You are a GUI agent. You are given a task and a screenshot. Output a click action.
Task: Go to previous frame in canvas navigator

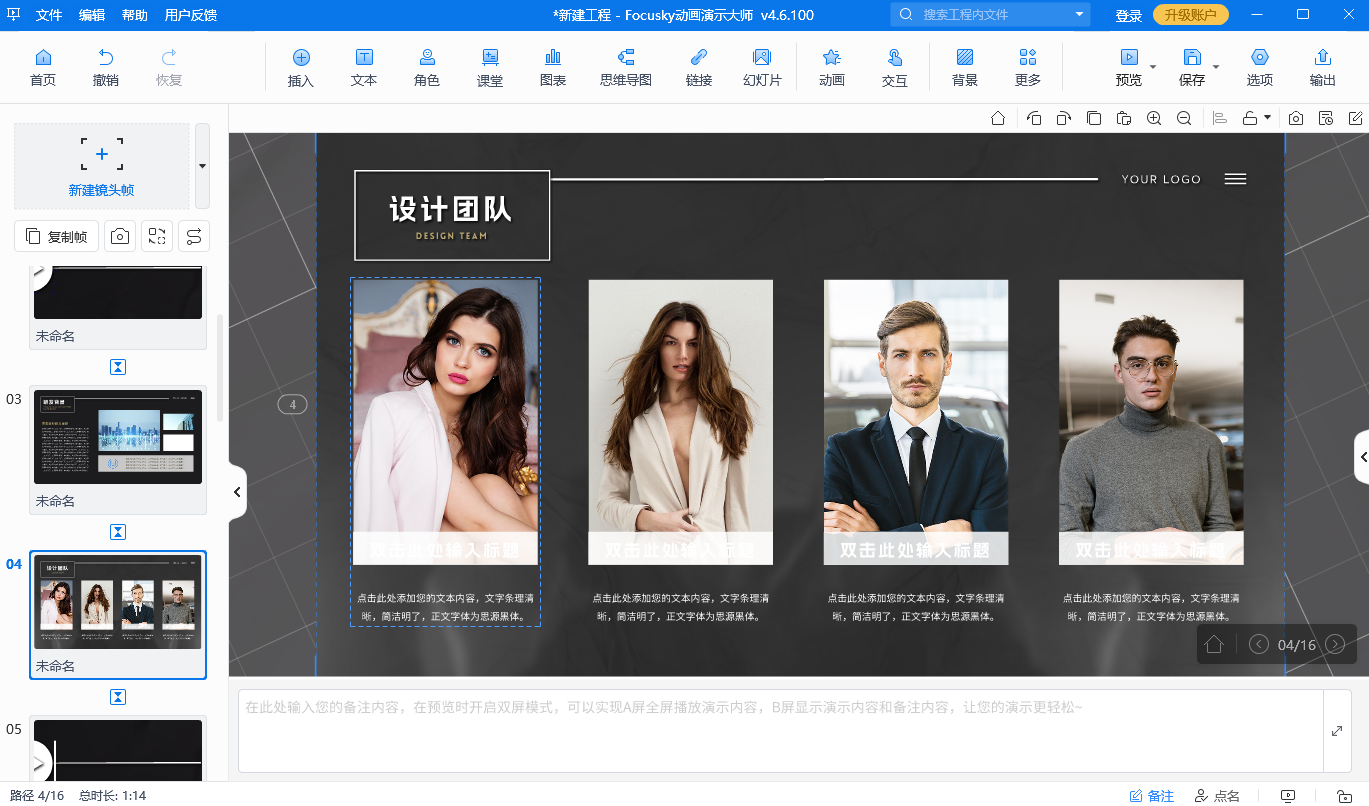pyautogui.click(x=1259, y=644)
